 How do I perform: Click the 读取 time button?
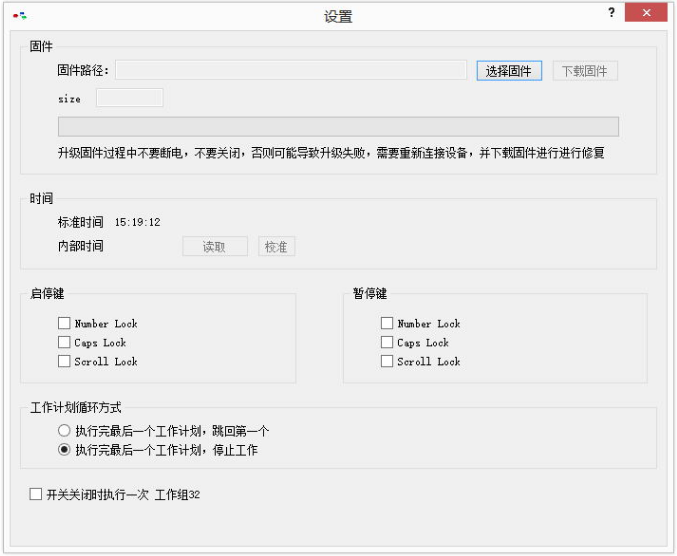coord(215,246)
